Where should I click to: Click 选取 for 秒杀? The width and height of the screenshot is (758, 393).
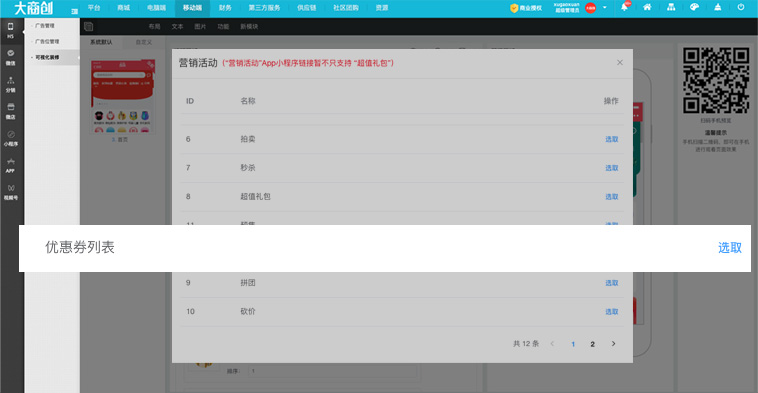pos(612,168)
